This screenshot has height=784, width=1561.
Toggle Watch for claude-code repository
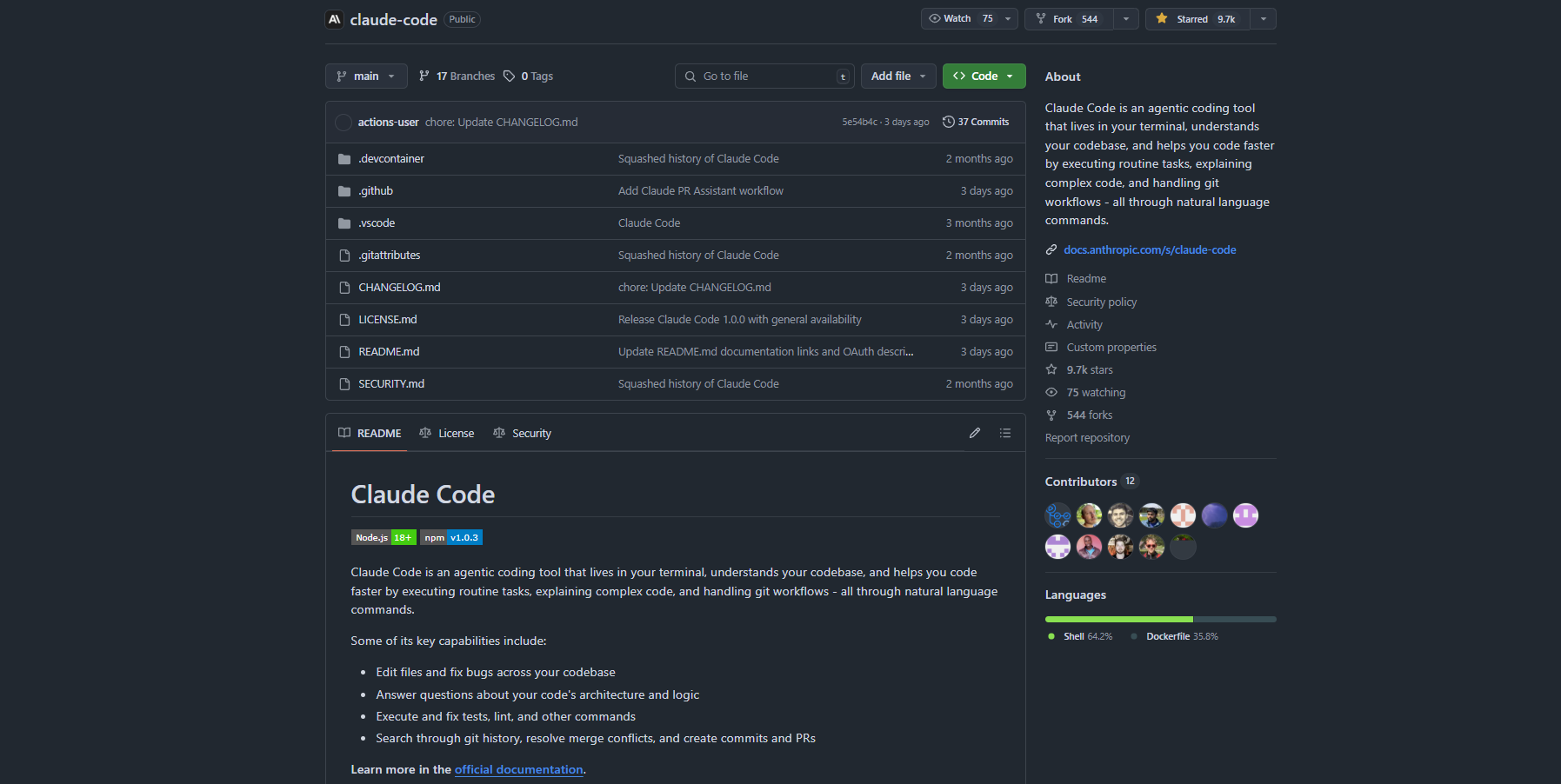(x=961, y=19)
